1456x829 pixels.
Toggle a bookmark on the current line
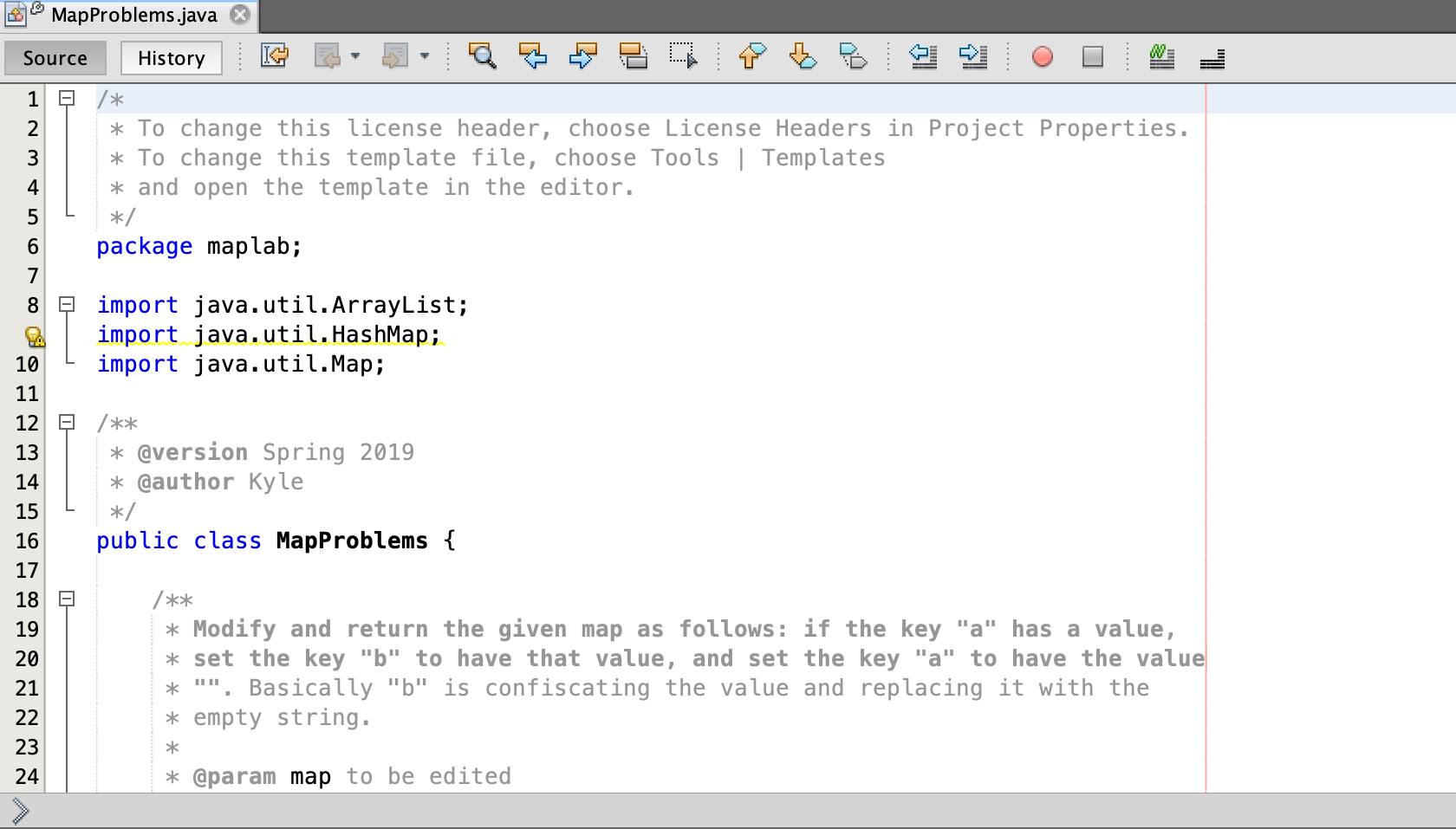pyautogui.click(x=853, y=57)
